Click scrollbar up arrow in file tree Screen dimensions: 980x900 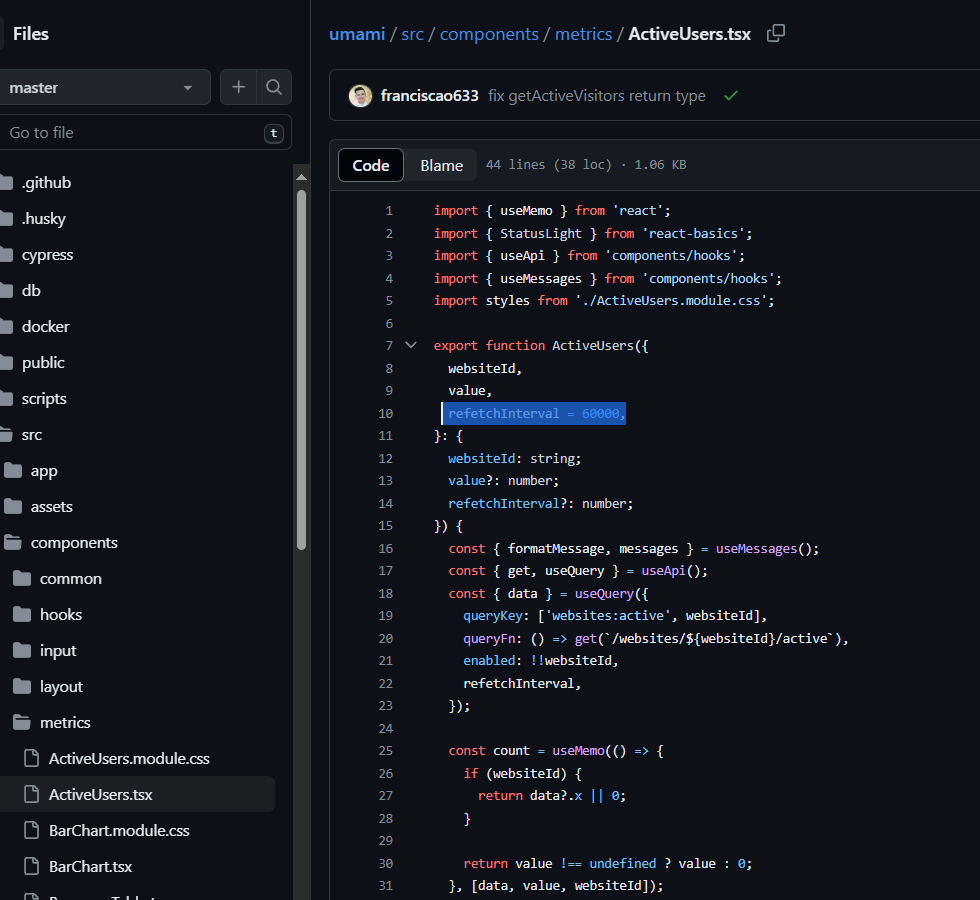point(301,178)
